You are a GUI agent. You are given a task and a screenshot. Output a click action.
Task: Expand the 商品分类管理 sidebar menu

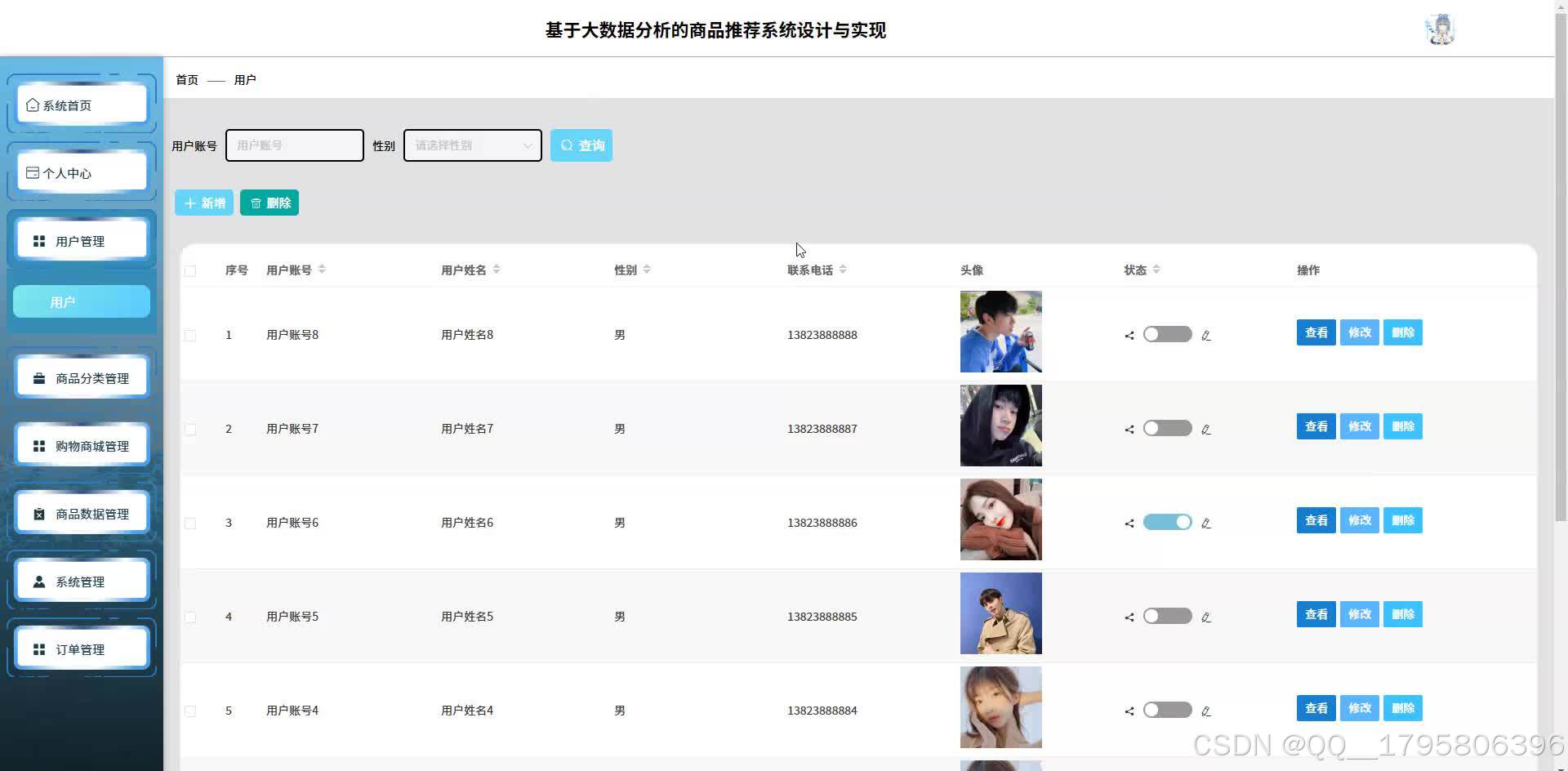pyautogui.click(x=82, y=378)
